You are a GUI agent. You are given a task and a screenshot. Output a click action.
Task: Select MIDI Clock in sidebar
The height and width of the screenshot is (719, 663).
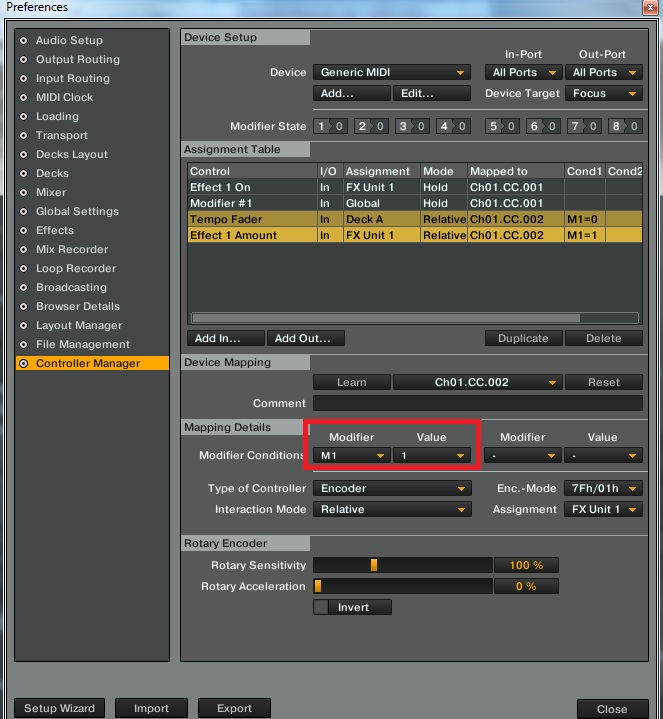(x=64, y=97)
